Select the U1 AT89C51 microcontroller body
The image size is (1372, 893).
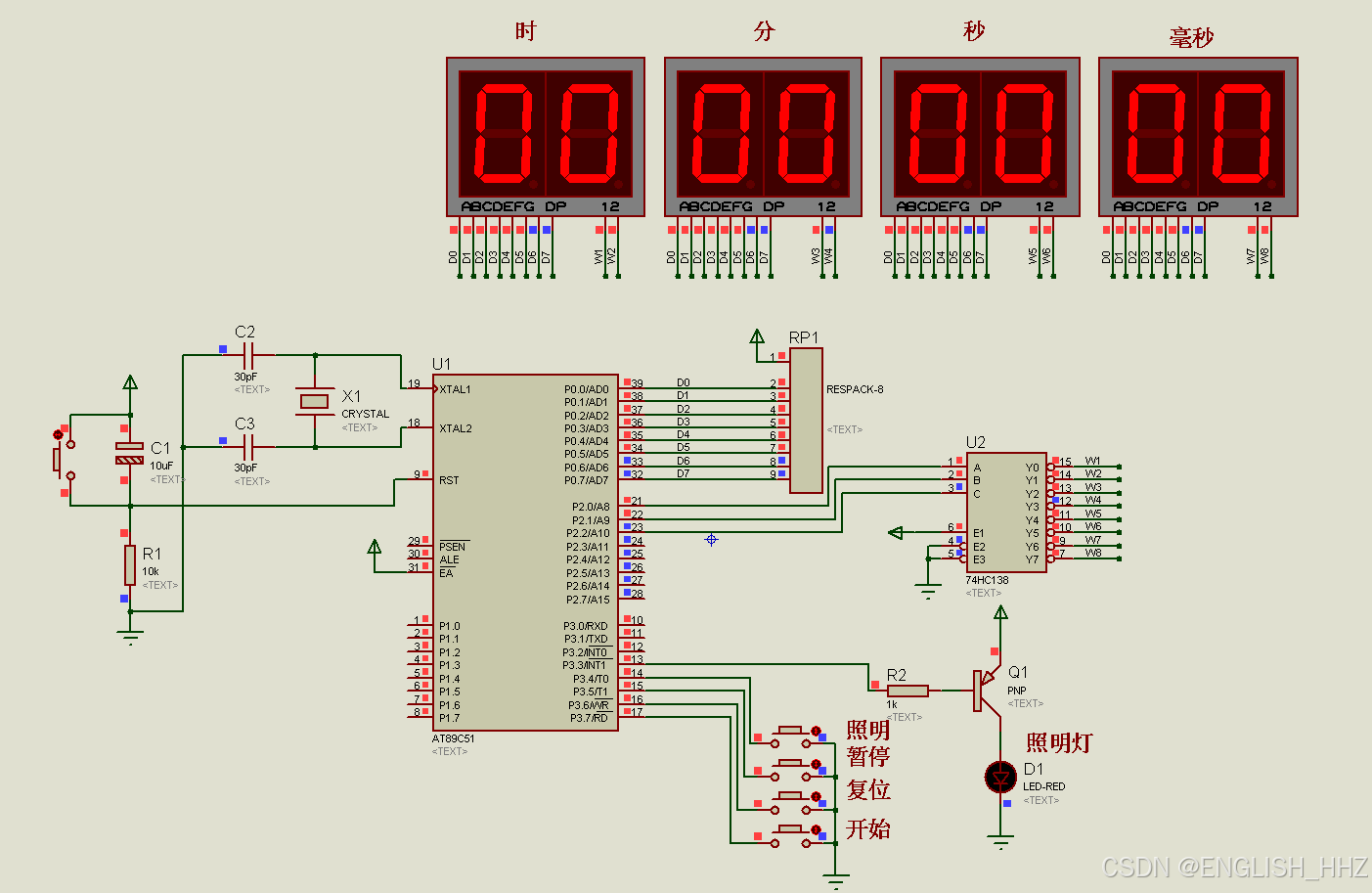click(526, 553)
